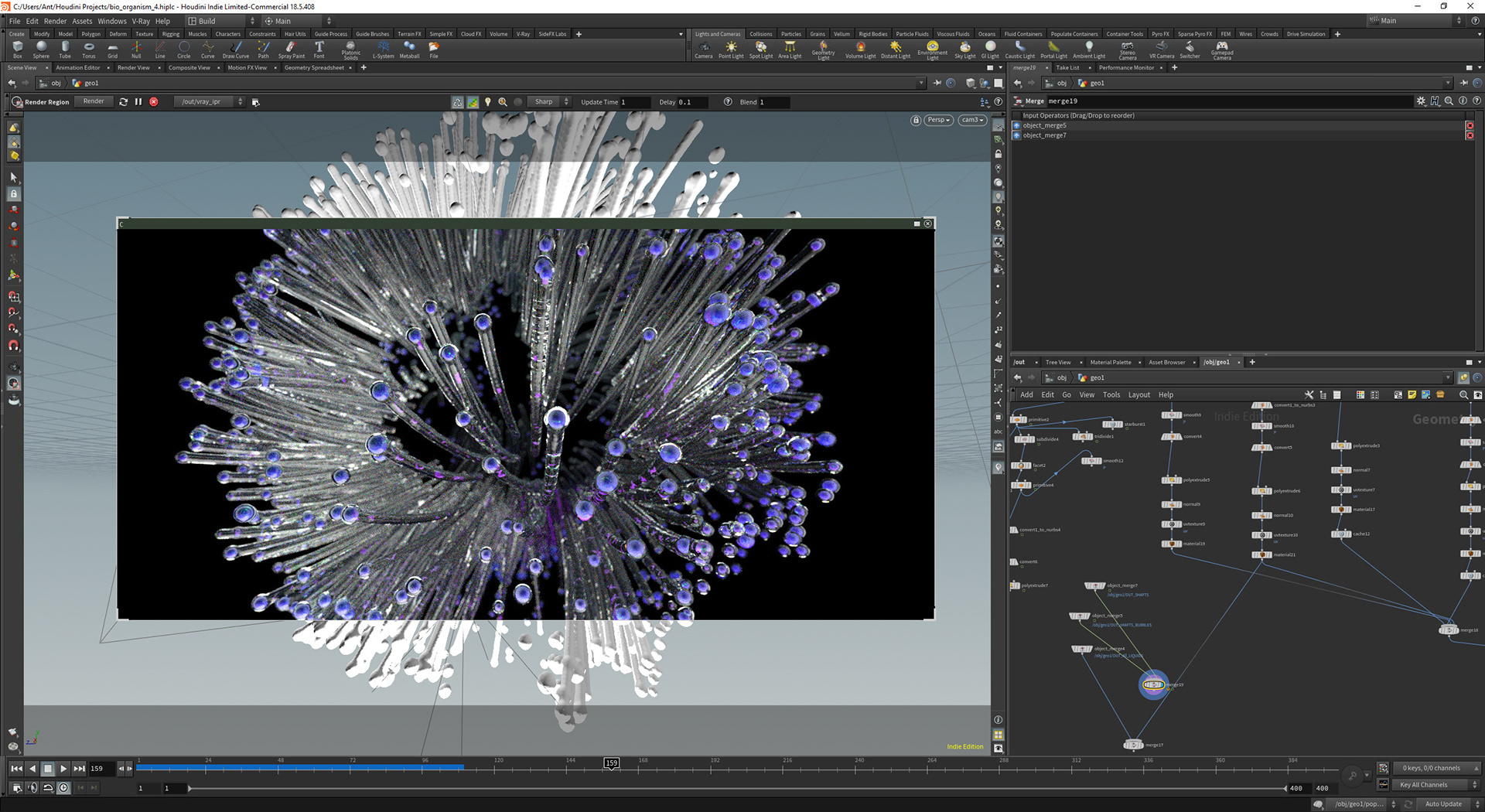The image size is (1485, 812).
Task: Click the Render button
Action: tap(94, 101)
